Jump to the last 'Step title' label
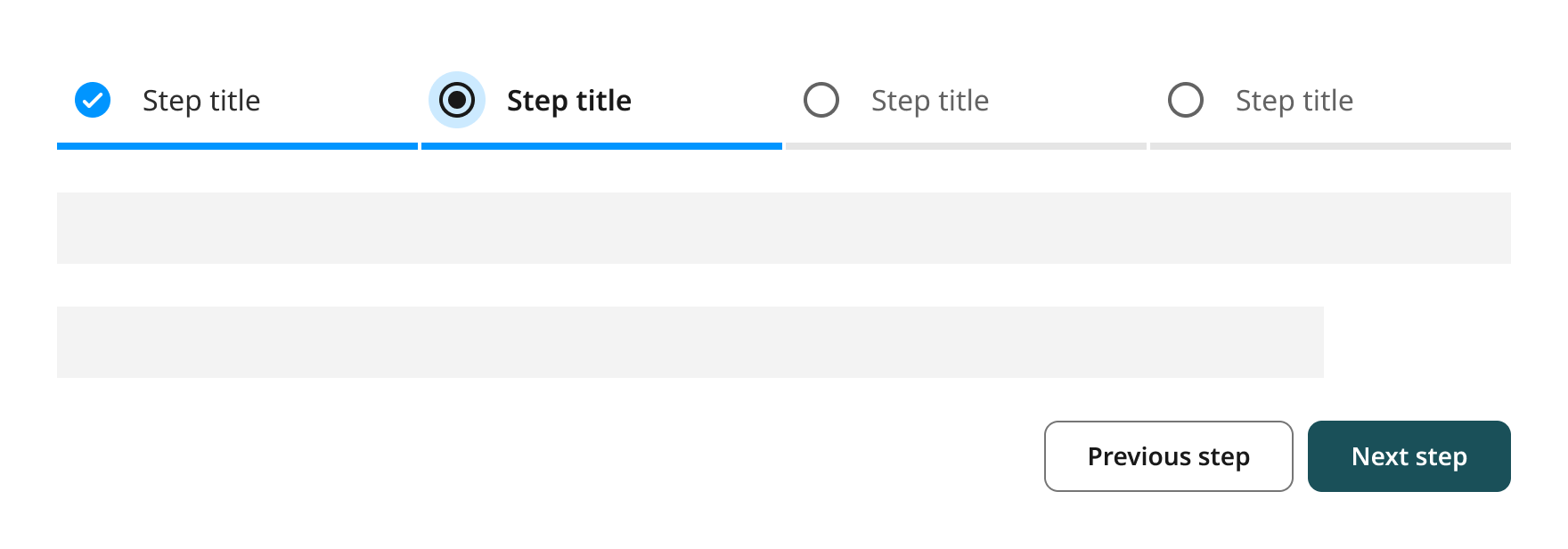This screenshot has width=1568, height=549. (1294, 101)
